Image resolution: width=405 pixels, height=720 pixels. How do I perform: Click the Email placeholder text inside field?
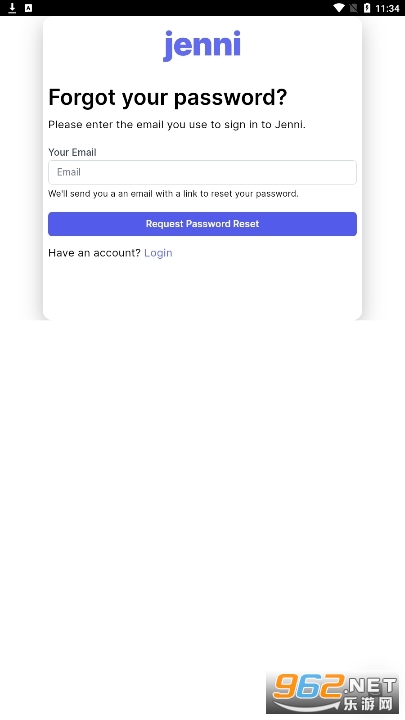pos(69,172)
